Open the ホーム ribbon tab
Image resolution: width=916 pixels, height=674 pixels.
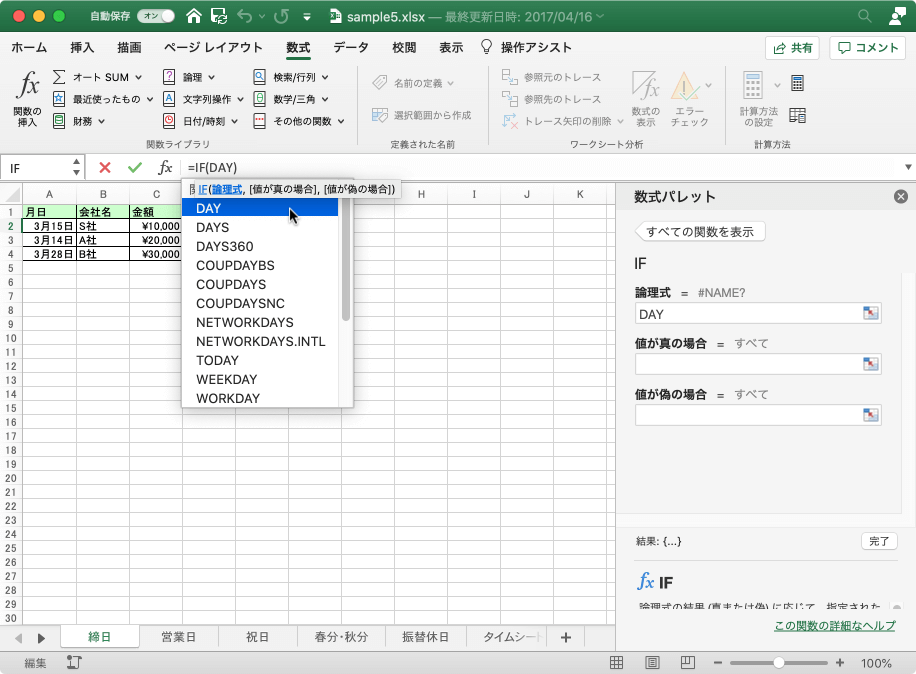[29, 47]
